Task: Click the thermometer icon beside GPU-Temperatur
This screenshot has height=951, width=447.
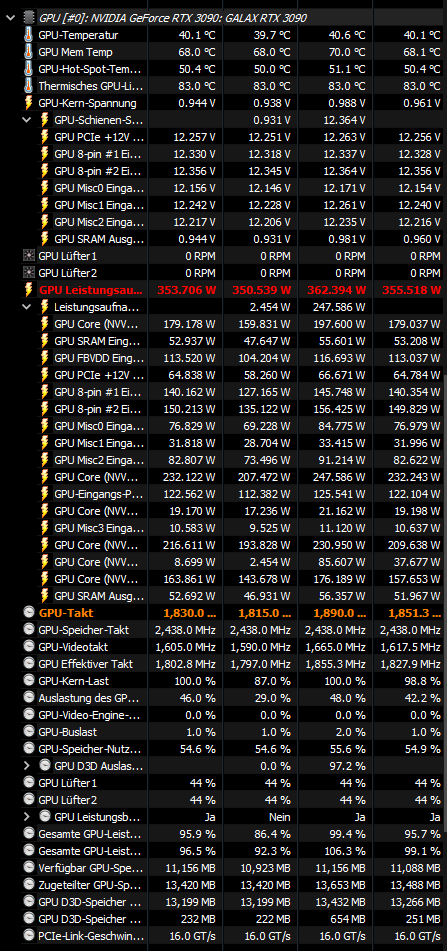Action: coord(28,35)
